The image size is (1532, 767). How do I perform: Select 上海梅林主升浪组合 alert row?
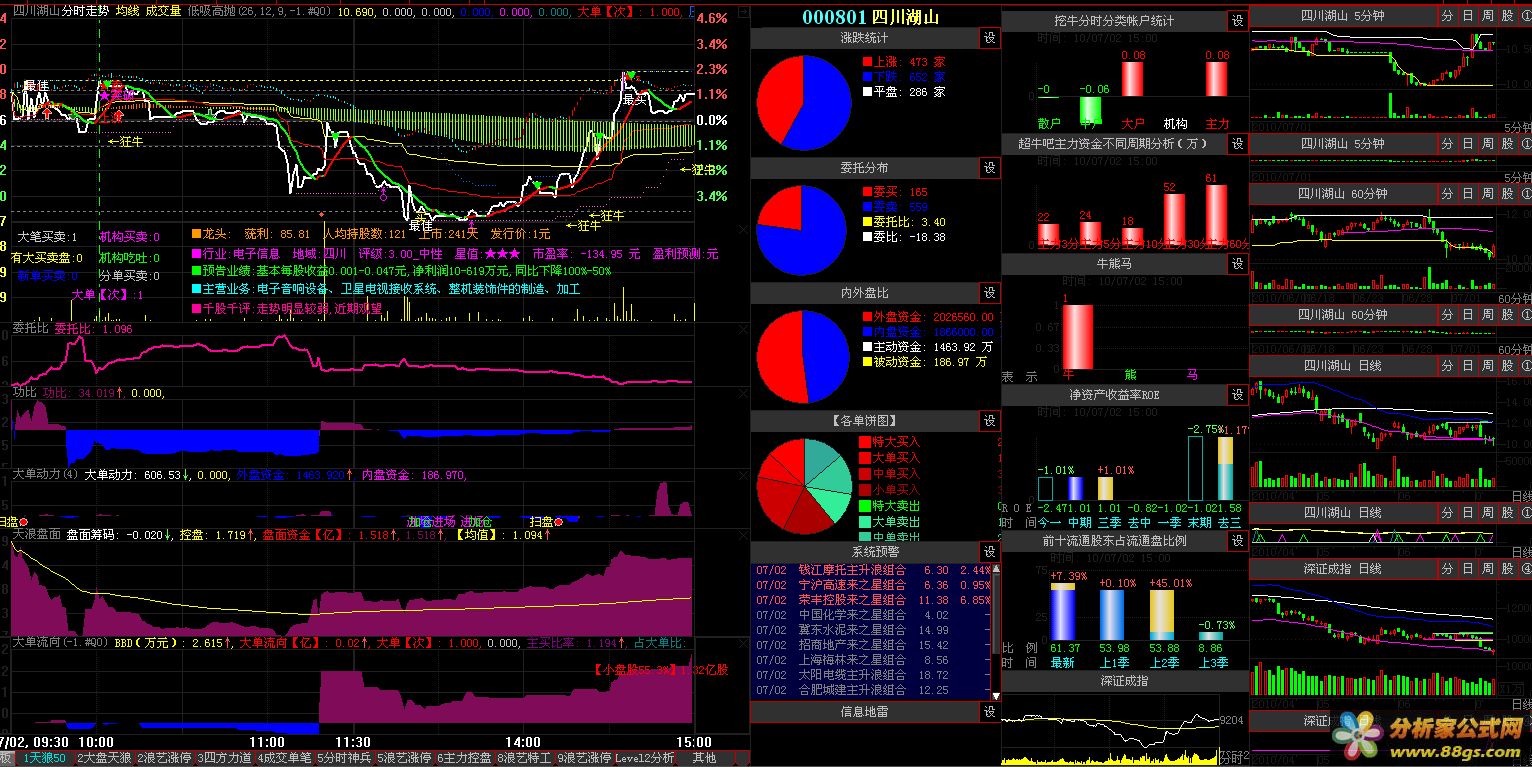tap(871, 660)
